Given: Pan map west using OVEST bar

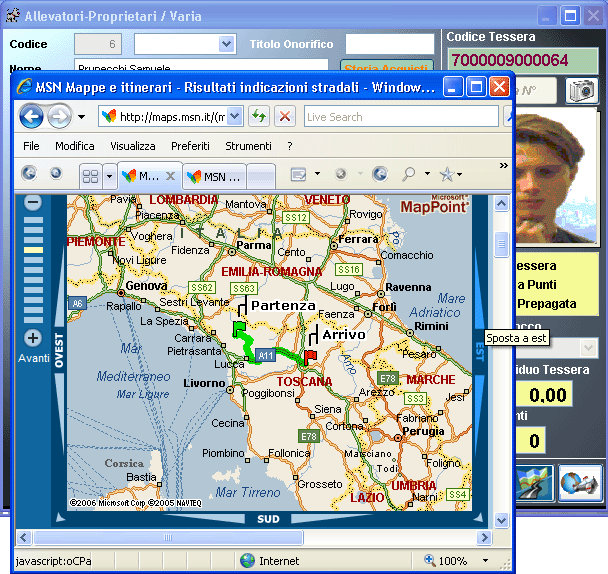Looking at the screenshot, I should point(59,351).
